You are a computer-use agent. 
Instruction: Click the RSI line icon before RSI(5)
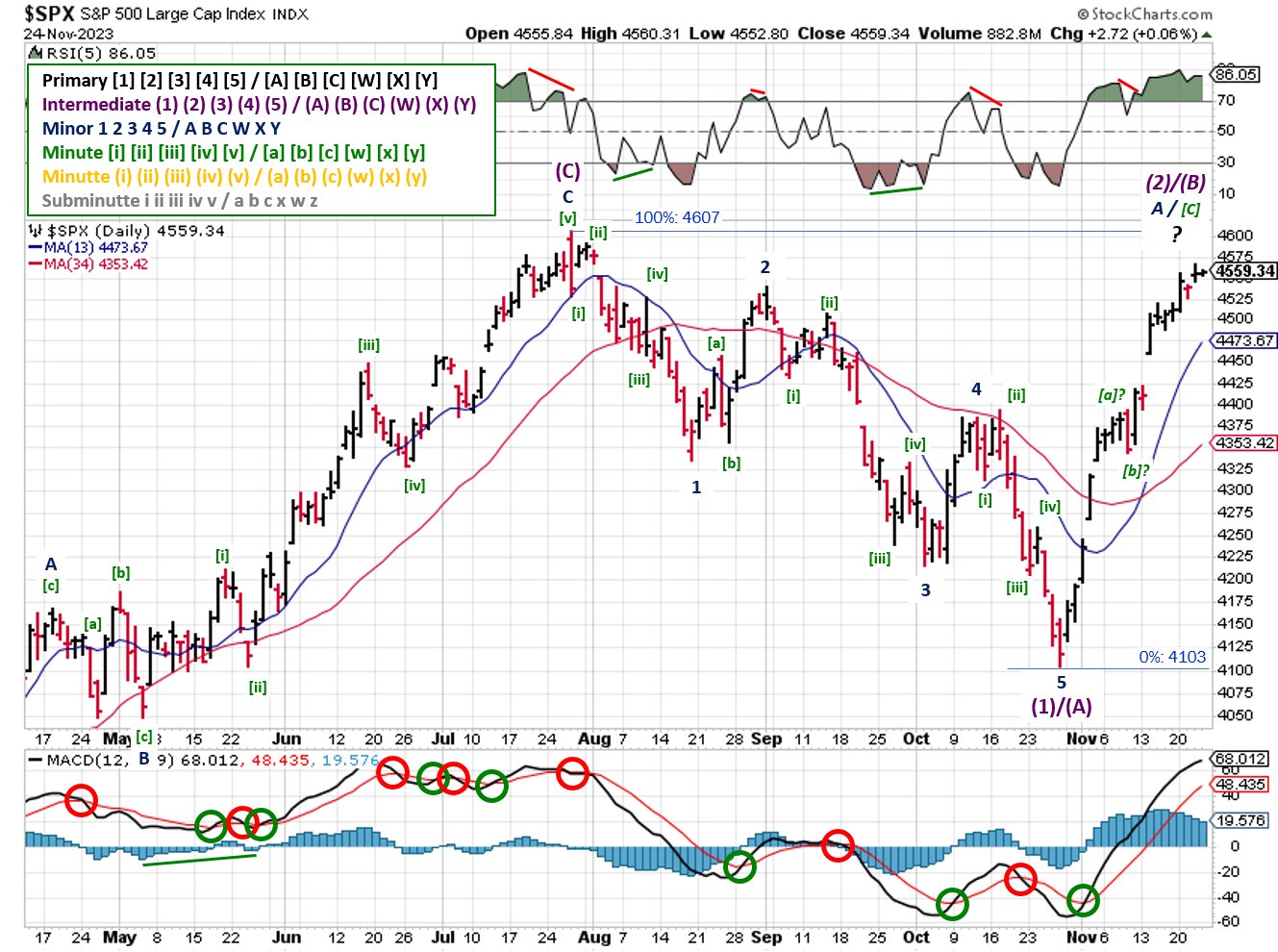click(34, 54)
